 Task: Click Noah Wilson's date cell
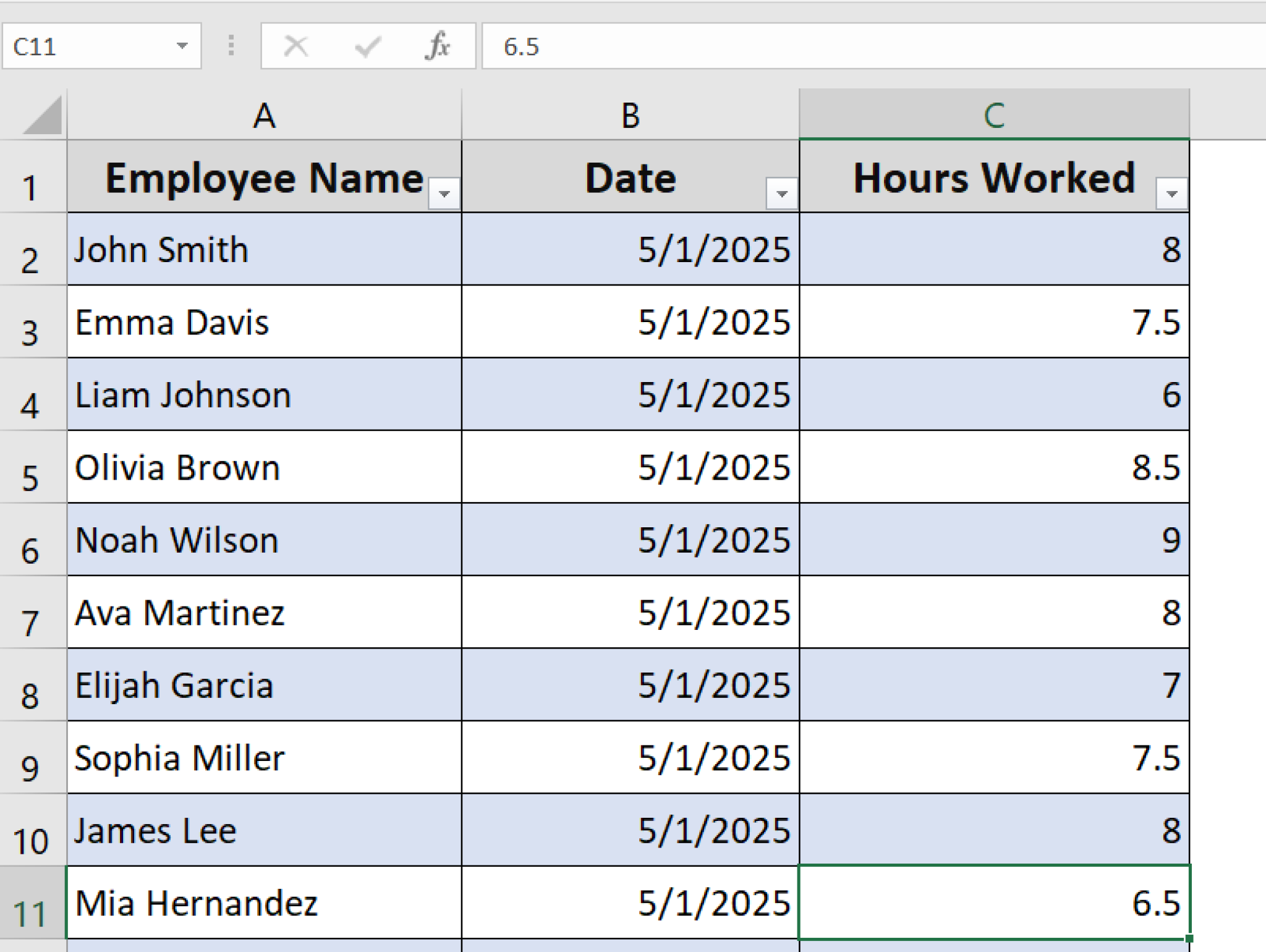click(x=631, y=541)
